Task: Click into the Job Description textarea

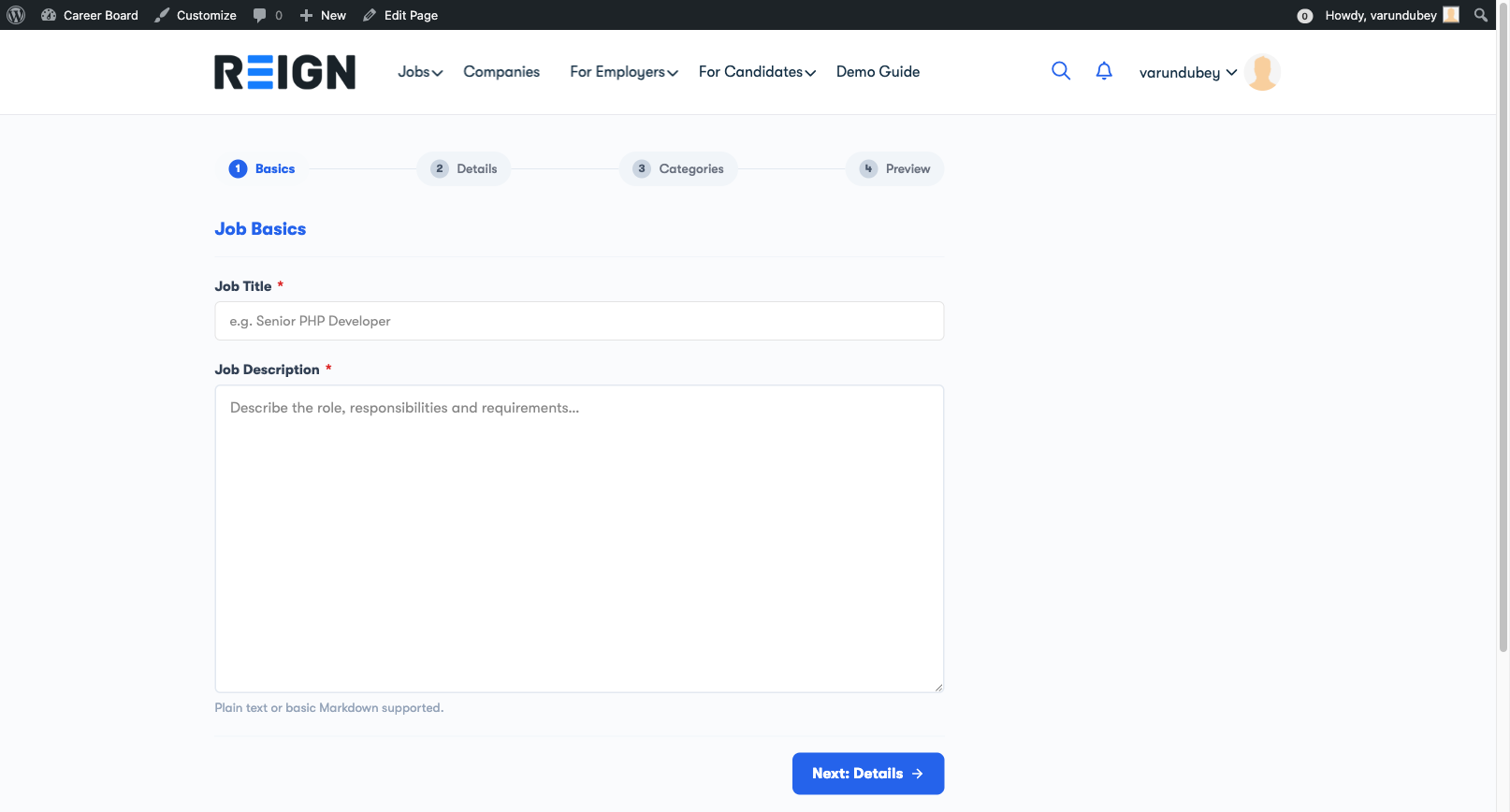Action: coord(579,539)
